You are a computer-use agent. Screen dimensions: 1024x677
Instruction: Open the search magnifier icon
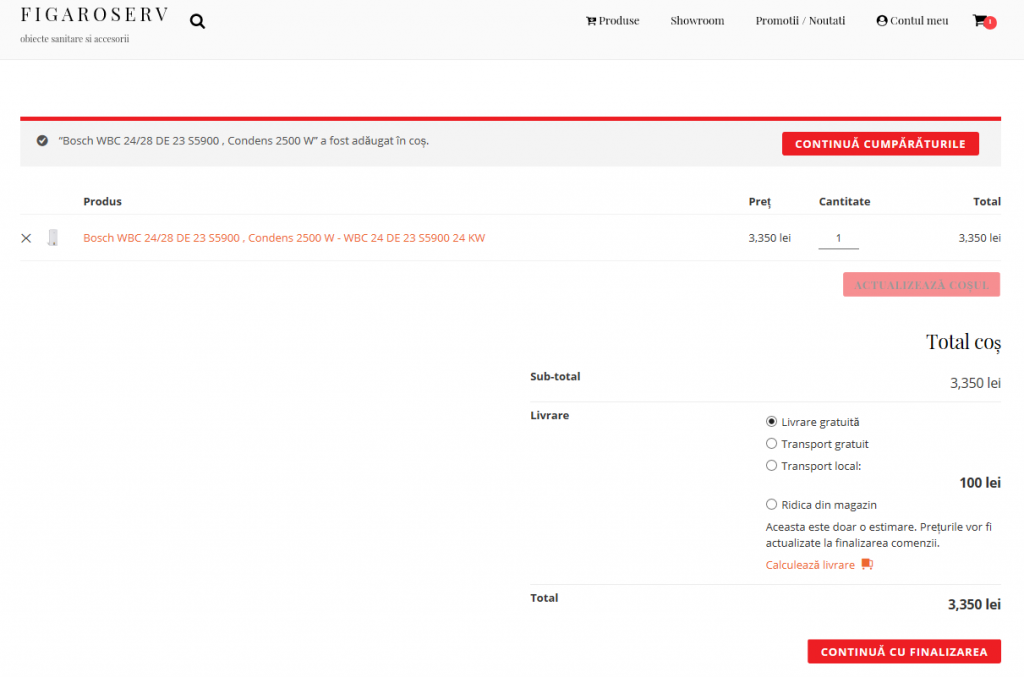(x=197, y=22)
